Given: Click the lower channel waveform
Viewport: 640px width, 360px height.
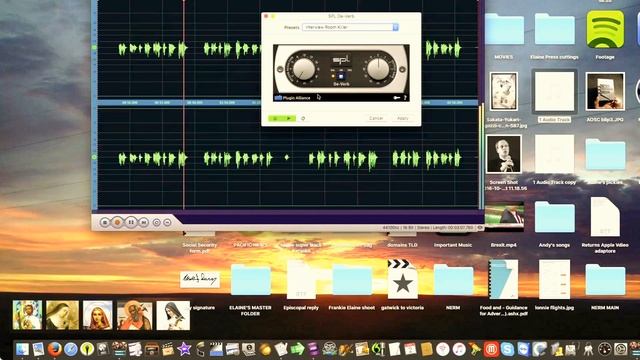Looking at the screenshot, I should (288, 158).
